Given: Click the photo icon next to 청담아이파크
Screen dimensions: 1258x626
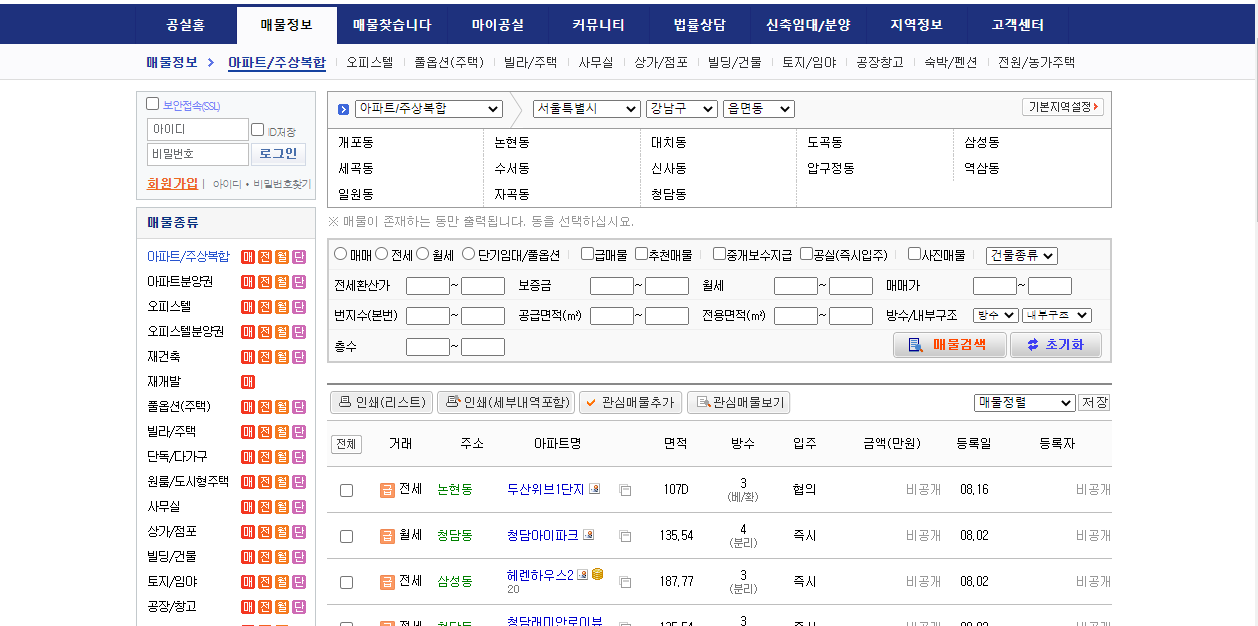Looking at the screenshot, I should (x=588, y=535).
